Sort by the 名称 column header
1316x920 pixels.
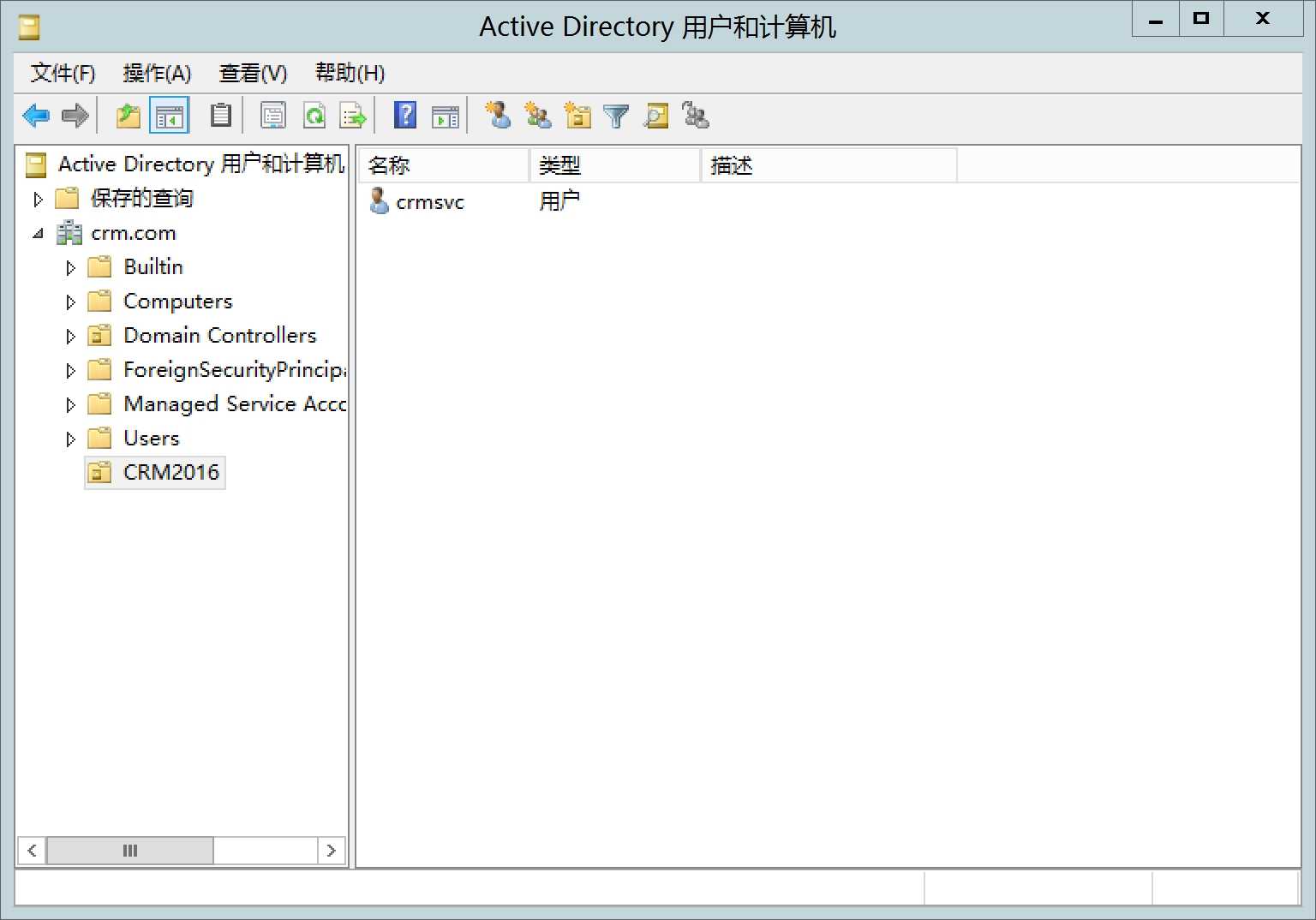[444, 165]
